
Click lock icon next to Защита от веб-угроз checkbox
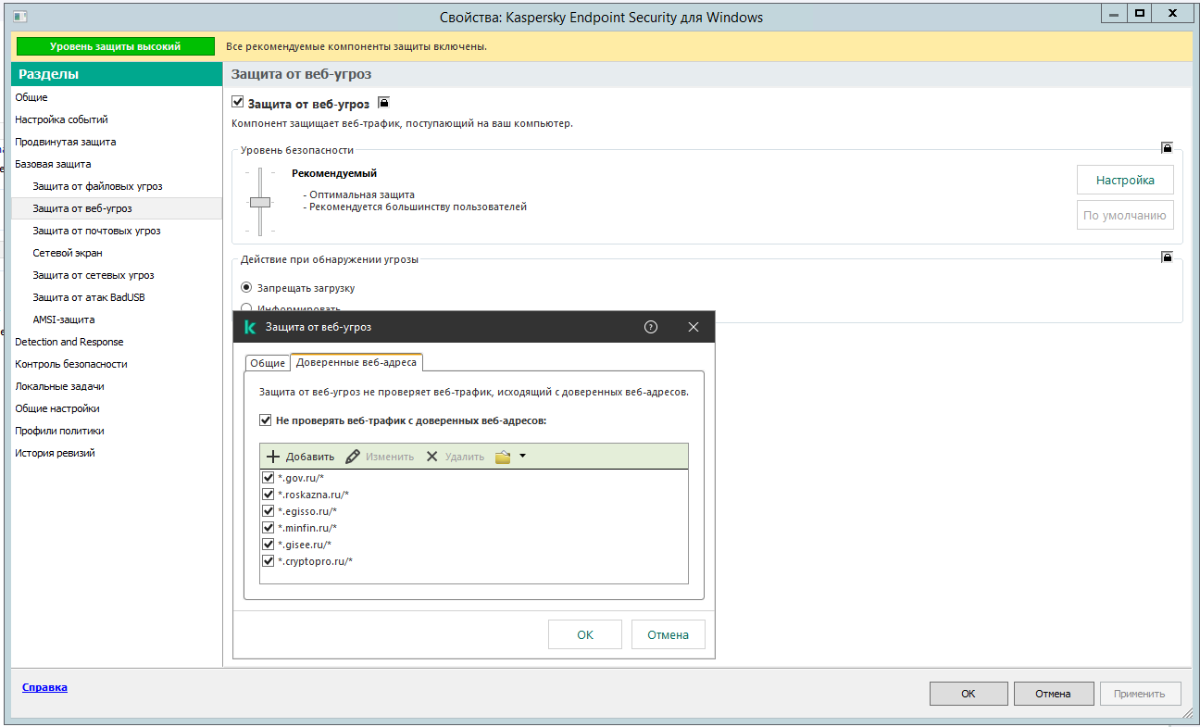click(x=384, y=102)
